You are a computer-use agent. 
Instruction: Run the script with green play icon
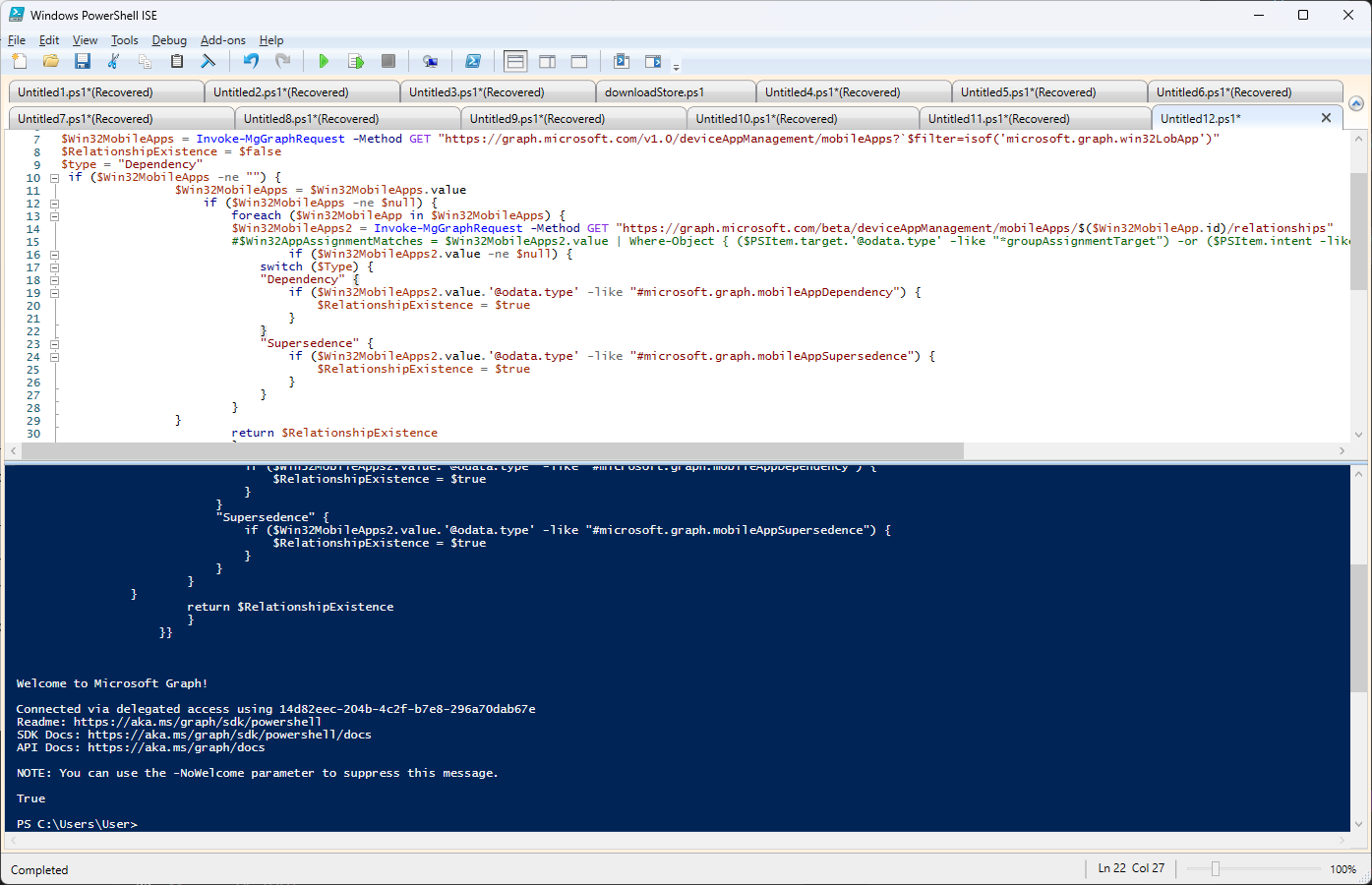(324, 61)
